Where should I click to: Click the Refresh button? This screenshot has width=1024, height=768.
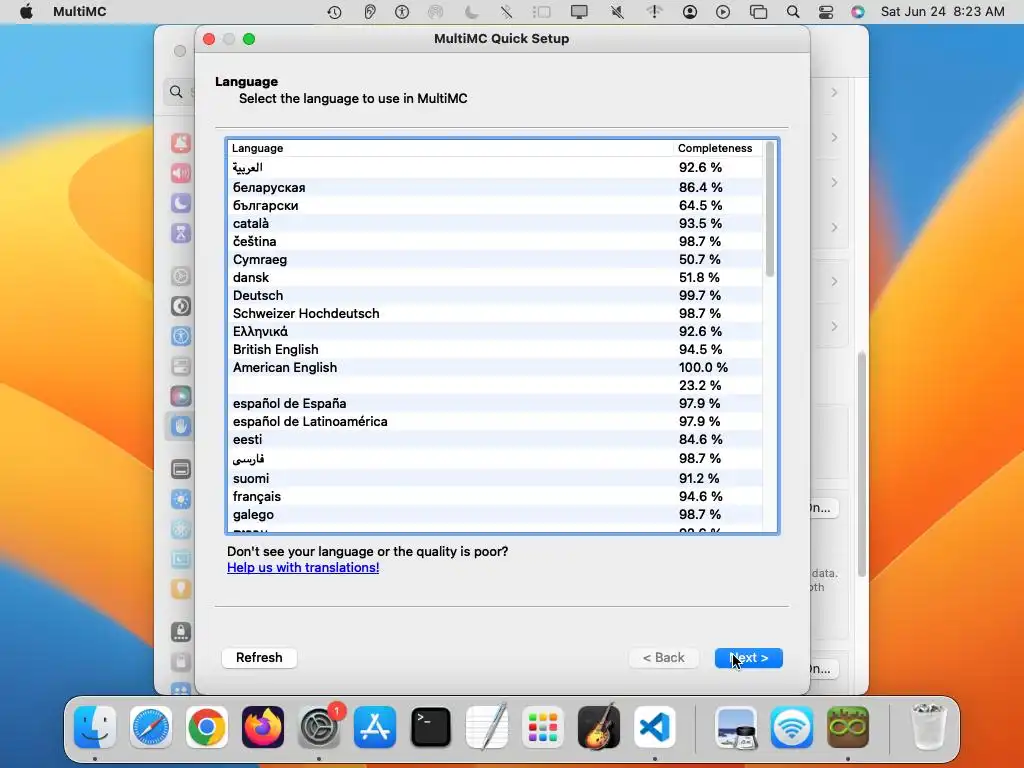pyautogui.click(x=259, y=658)
